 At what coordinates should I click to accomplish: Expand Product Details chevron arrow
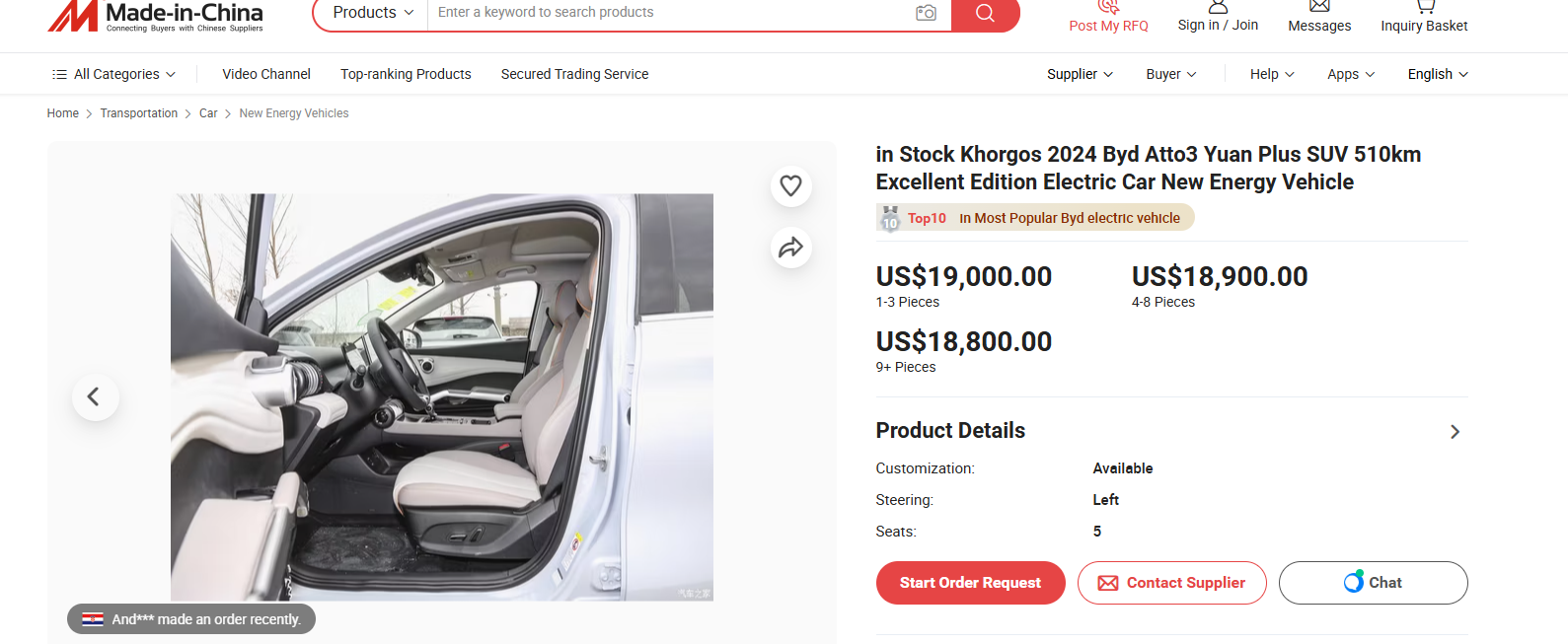tap(1455, 432)
